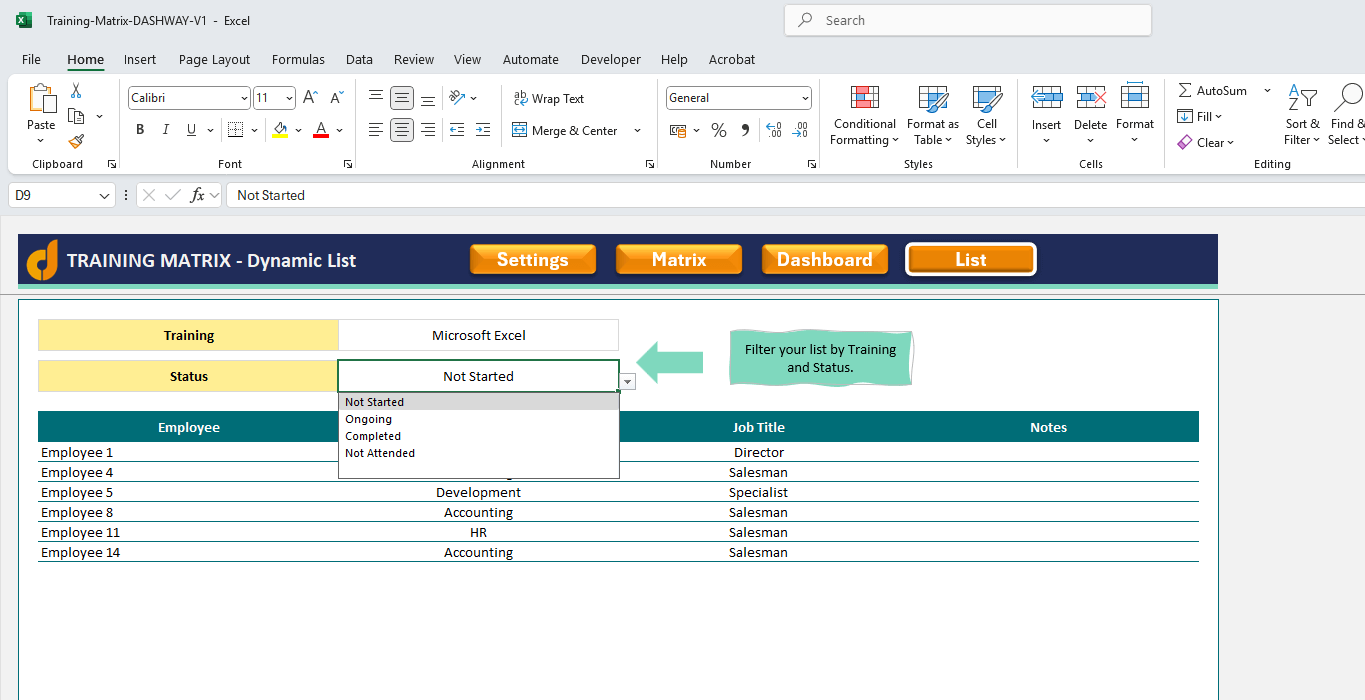Screen dimensions: 1365x700
Task: Select the Format Painter brush
Action: pos(76,141)
